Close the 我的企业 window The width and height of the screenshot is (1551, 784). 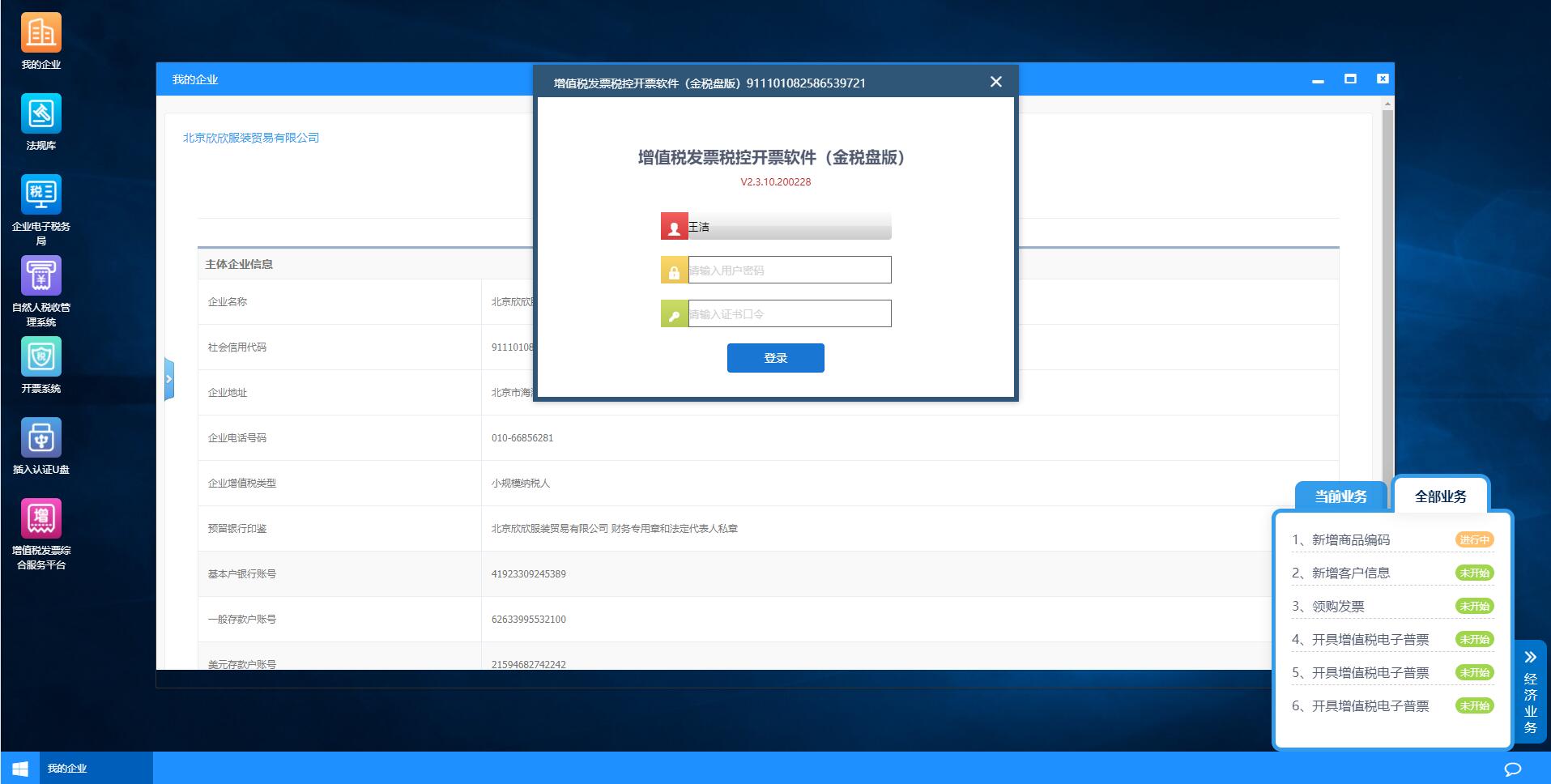1383,79
